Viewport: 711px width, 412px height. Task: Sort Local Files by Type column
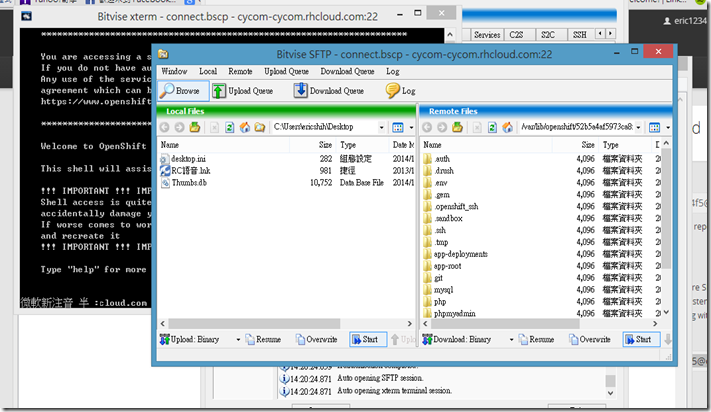(363, 145)
